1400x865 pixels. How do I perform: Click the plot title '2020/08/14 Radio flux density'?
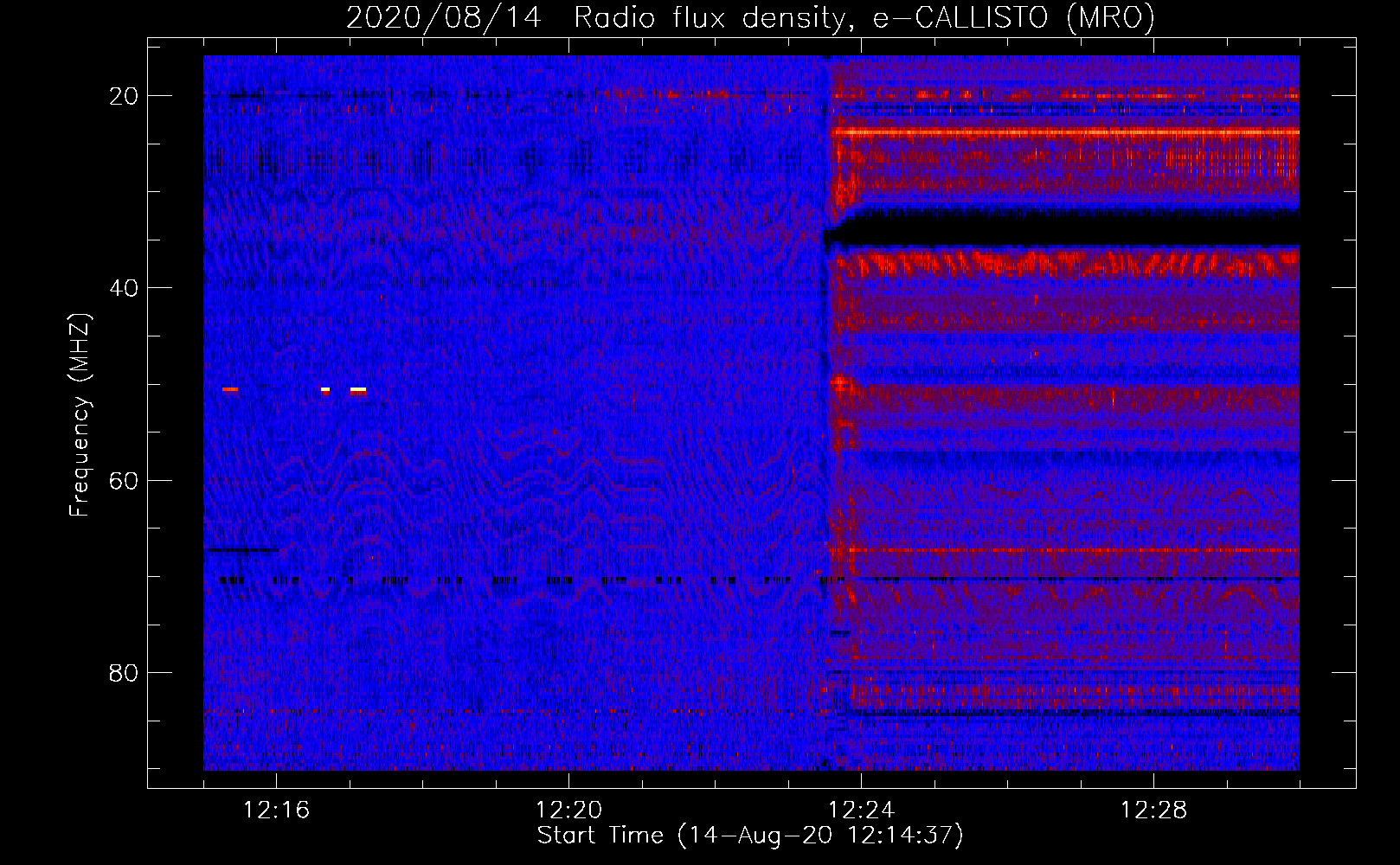pyautogui.click(x=750, y=17)
